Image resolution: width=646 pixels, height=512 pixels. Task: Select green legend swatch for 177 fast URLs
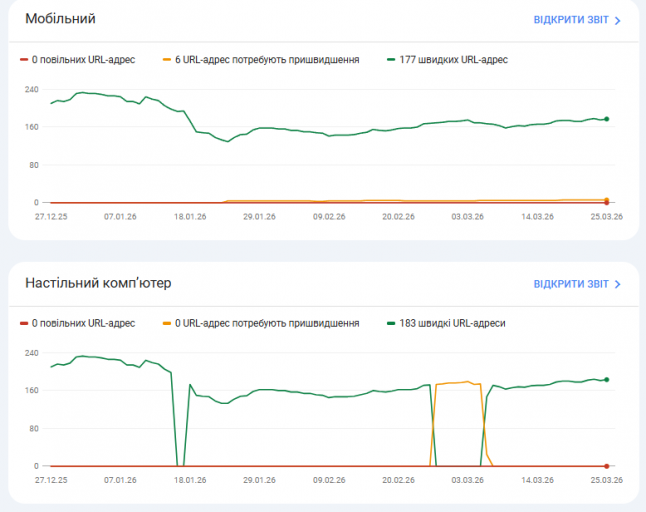click(391, 60)
